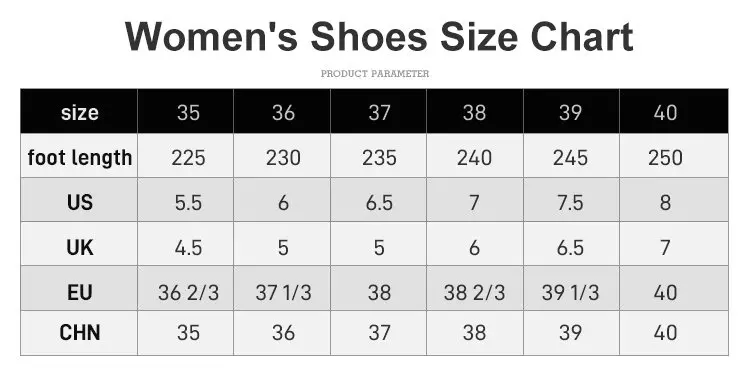This screenshot has width=750, height=371.
Task: Select the UK row label
Action: 79,244
